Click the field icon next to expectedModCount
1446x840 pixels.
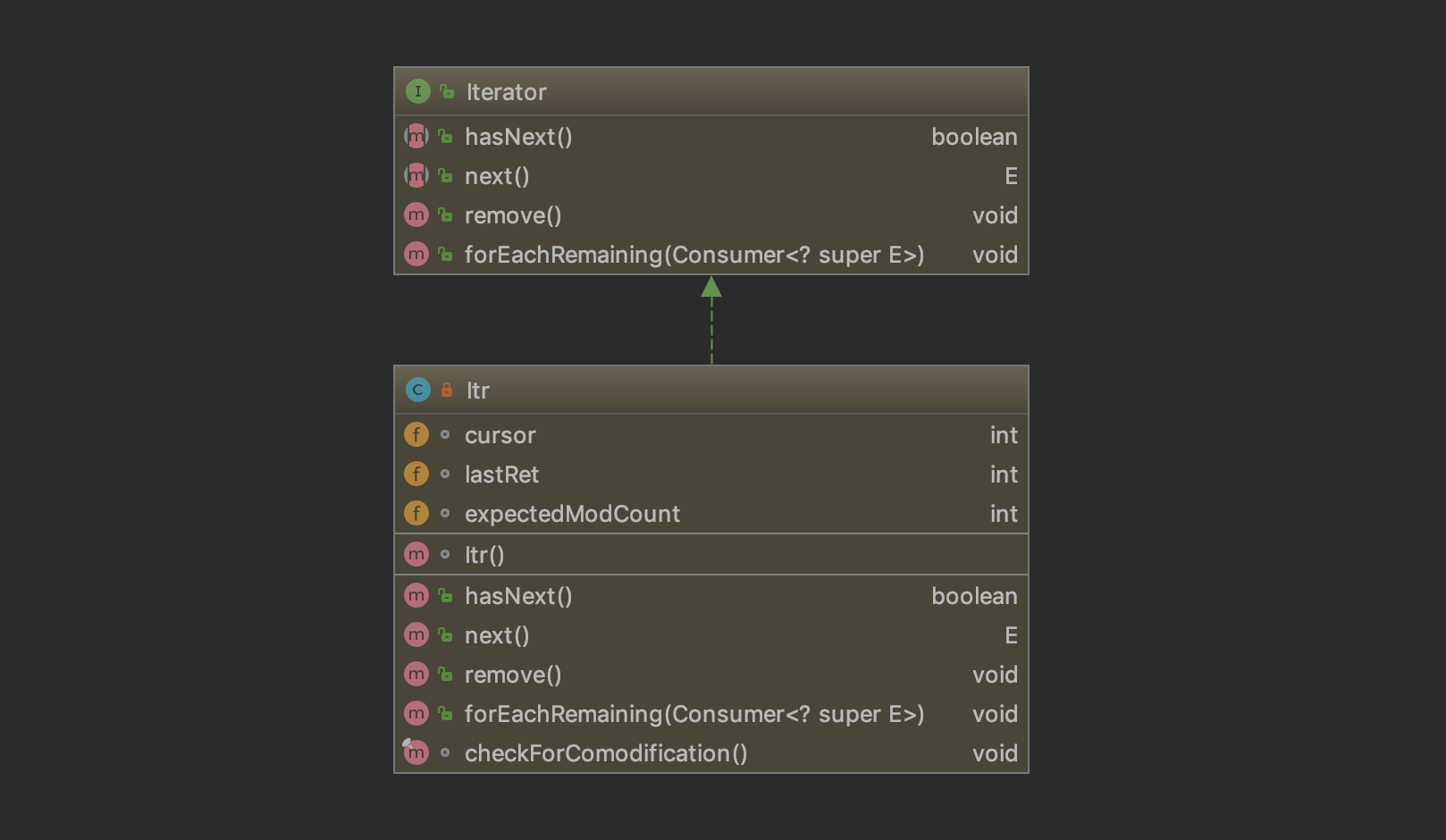(416, 513)
